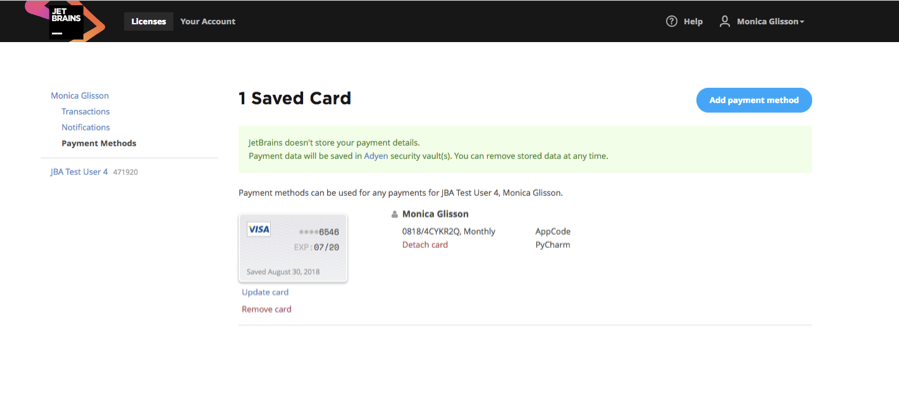Switch to Your Account tab
Viewport: 899px width, 407px height.
208,21
